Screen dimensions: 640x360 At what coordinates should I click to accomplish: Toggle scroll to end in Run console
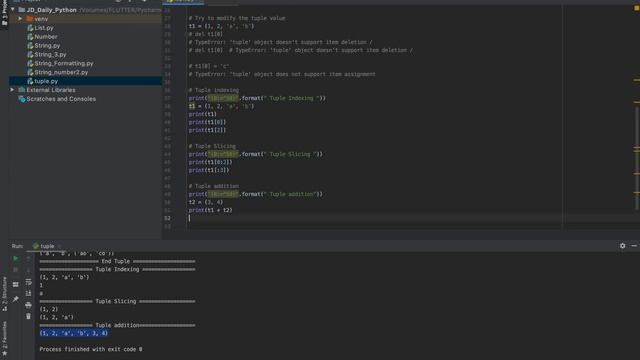pos(28,293)
